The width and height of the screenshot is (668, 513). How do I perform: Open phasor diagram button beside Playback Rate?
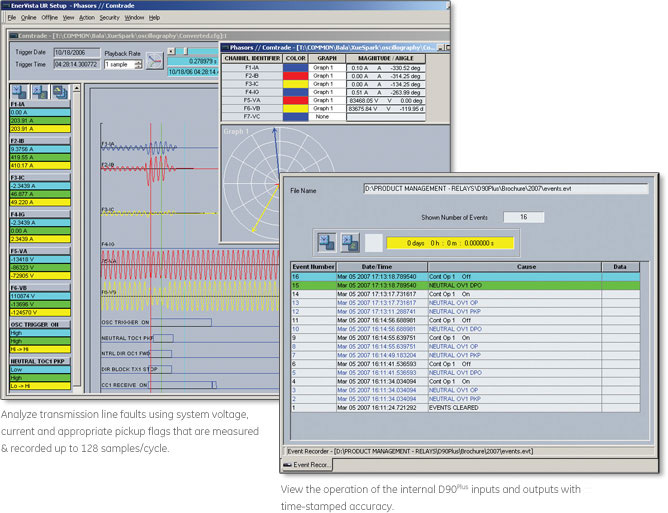point(155,61)
